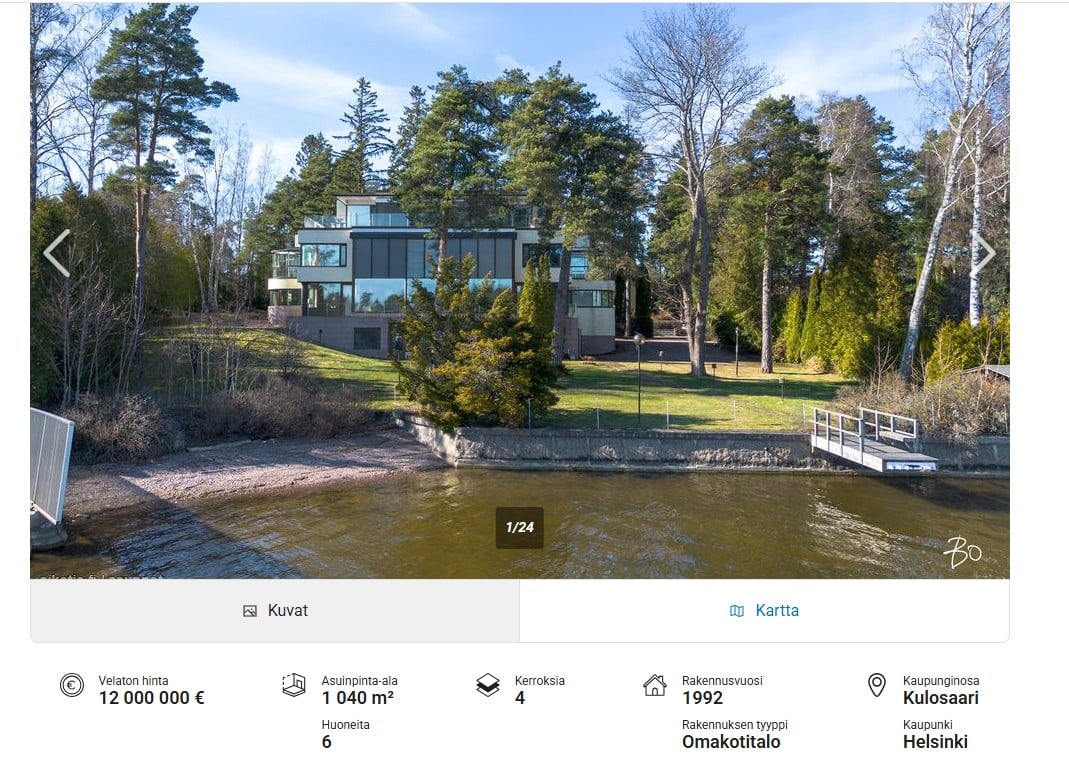Click the Omakotitalo building type value
The image size is (1069, 775).
[731, 742]
